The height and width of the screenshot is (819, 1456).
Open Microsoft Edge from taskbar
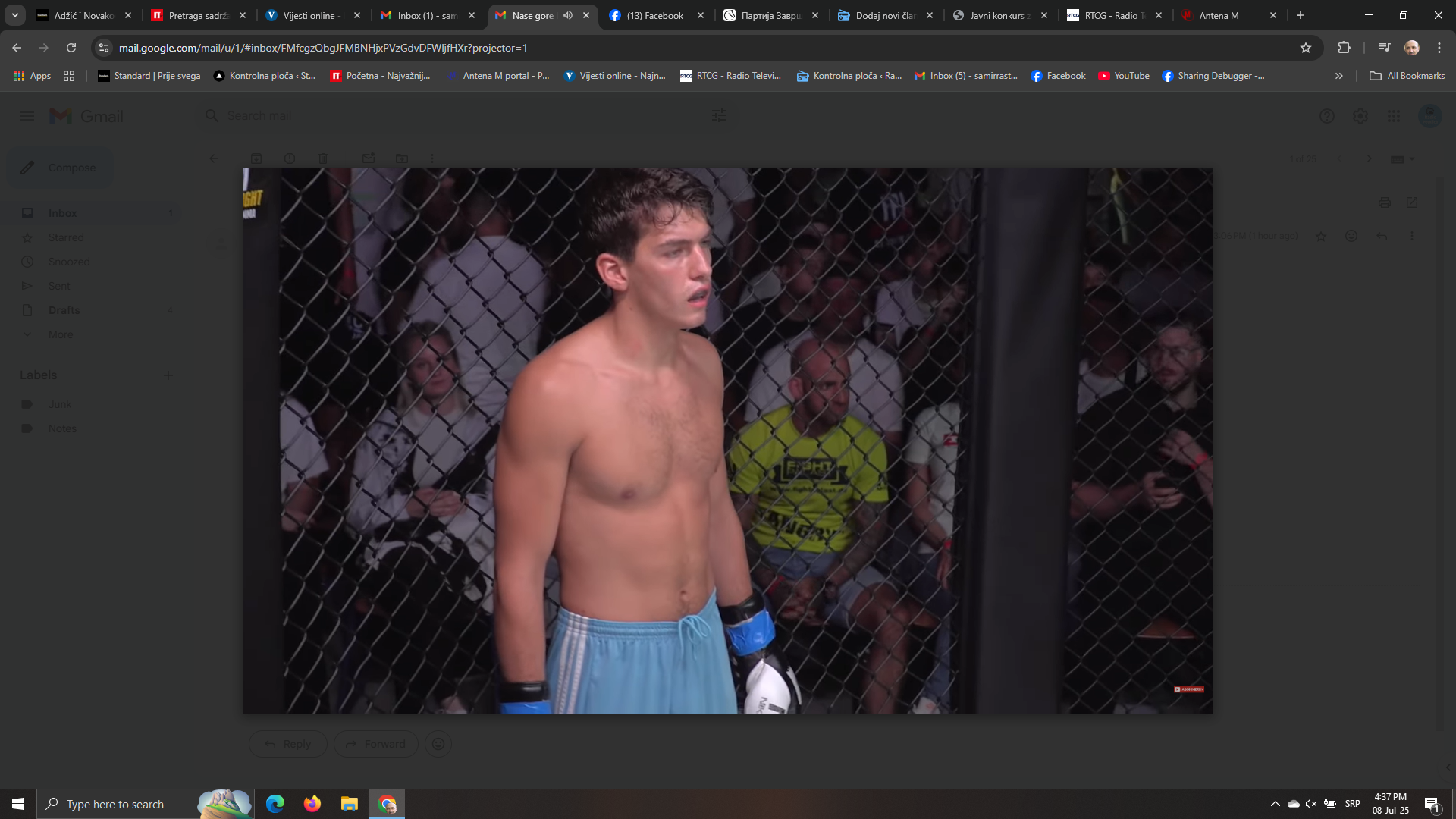click(x=275, y=804)
